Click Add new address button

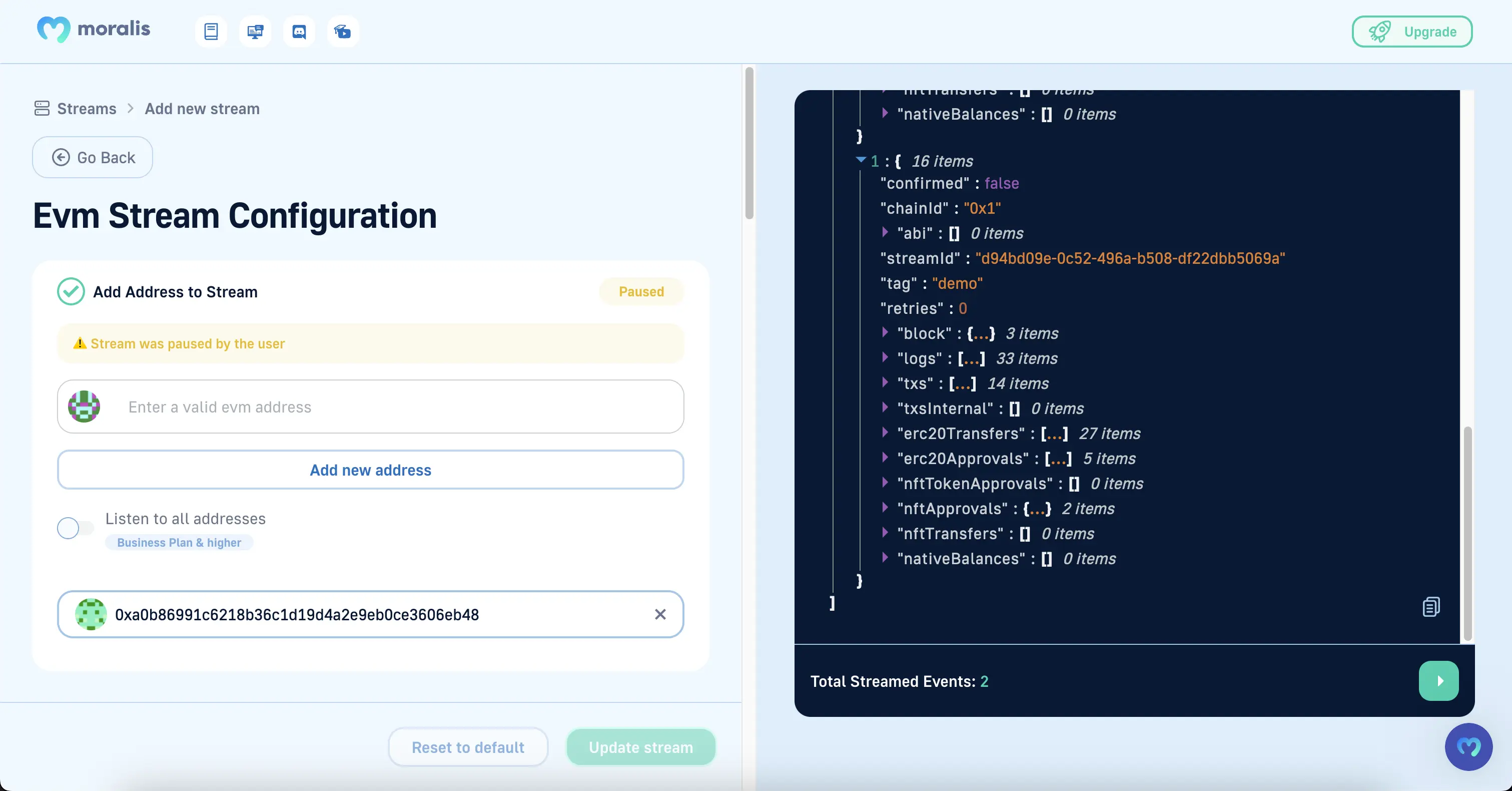370,470
